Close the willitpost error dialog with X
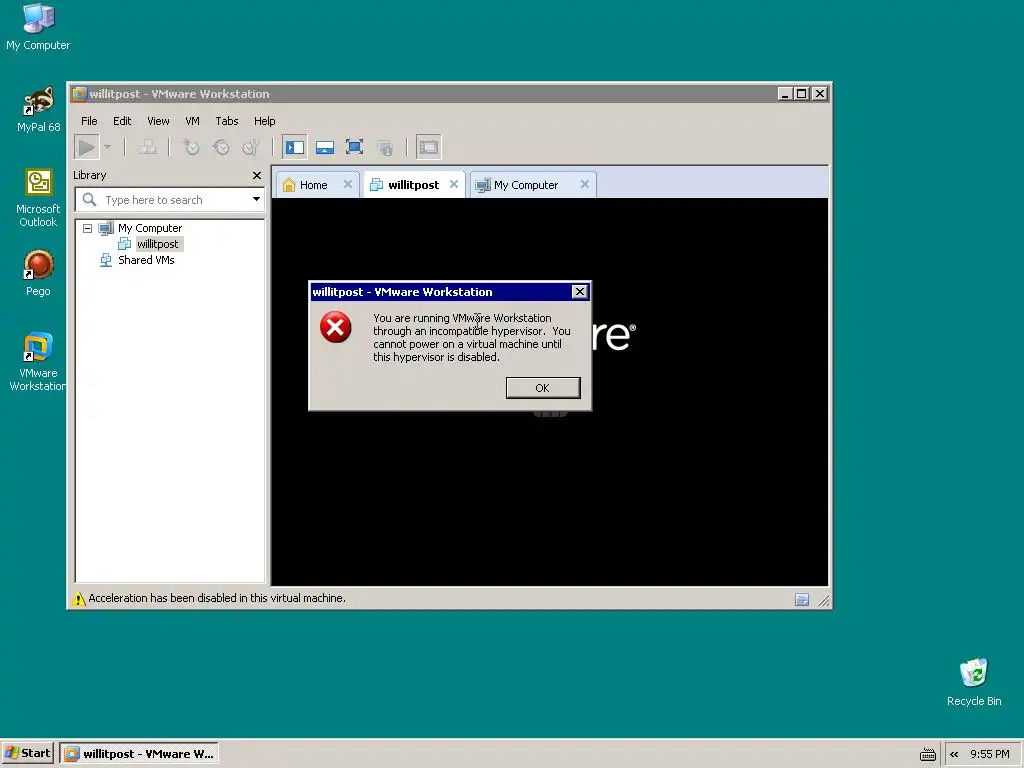 pyautogui.click(x=579, y=292)
